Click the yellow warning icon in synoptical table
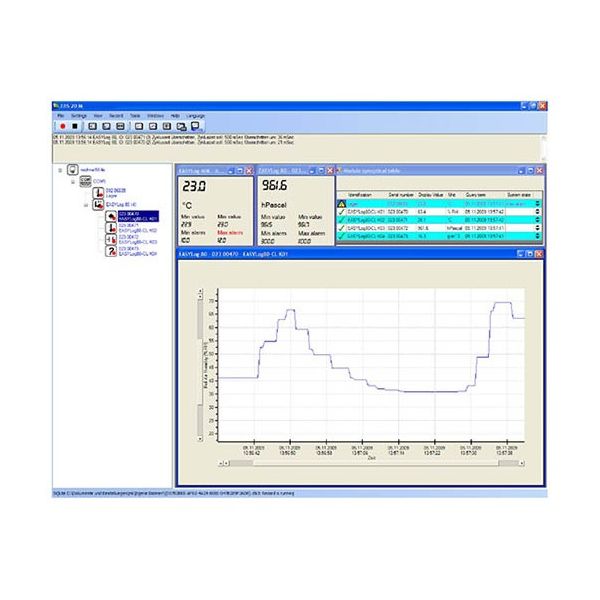 [x=341, y=204]
